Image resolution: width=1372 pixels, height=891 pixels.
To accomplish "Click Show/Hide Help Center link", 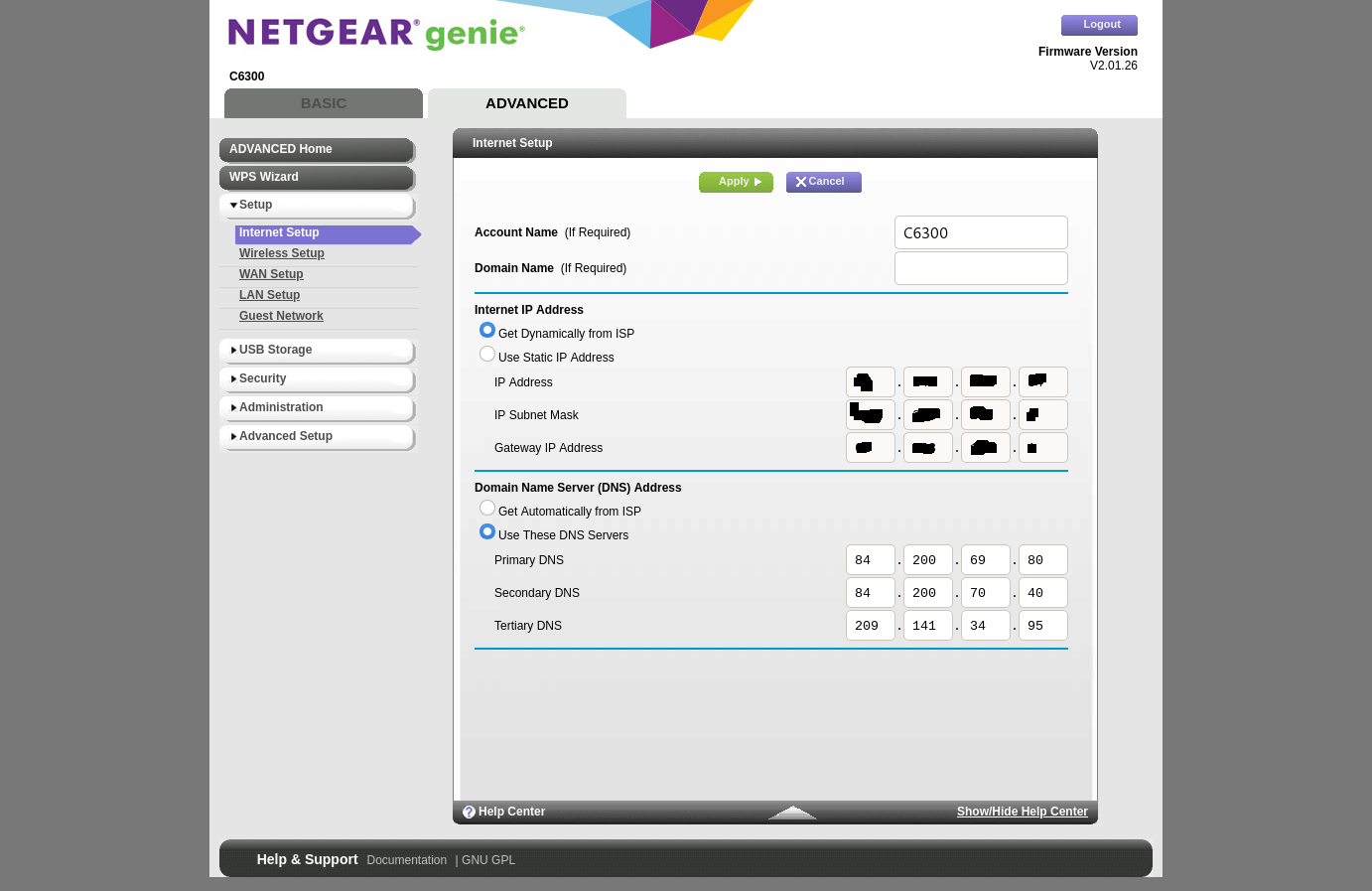I will coord(1022,812).
